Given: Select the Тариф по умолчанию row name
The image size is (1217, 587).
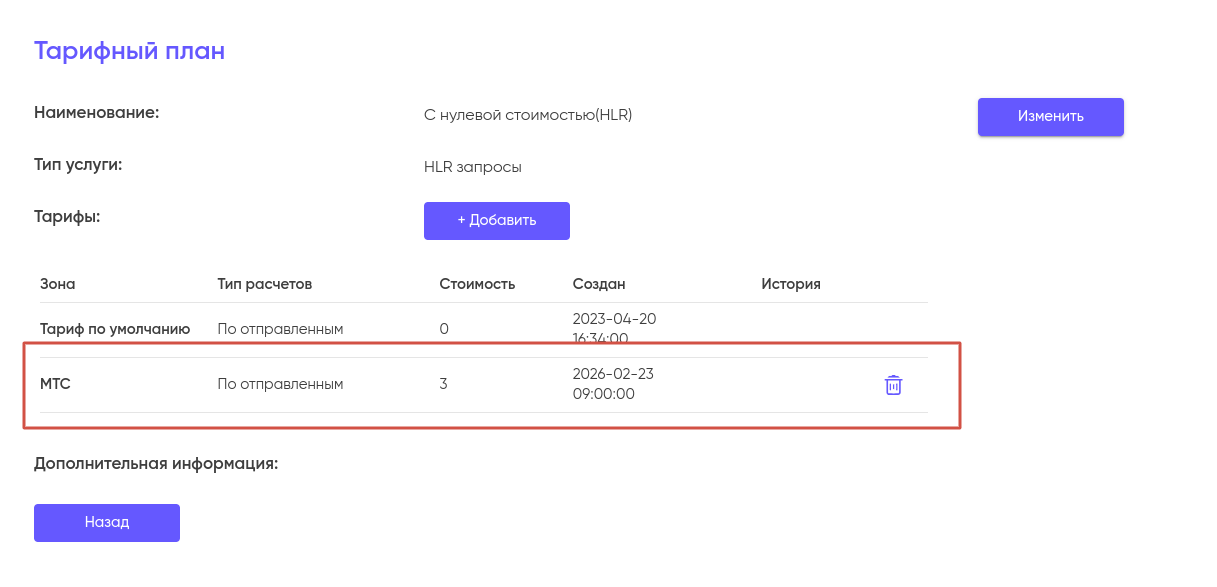Looking at the screenshot, I should [x=115, y=328].
